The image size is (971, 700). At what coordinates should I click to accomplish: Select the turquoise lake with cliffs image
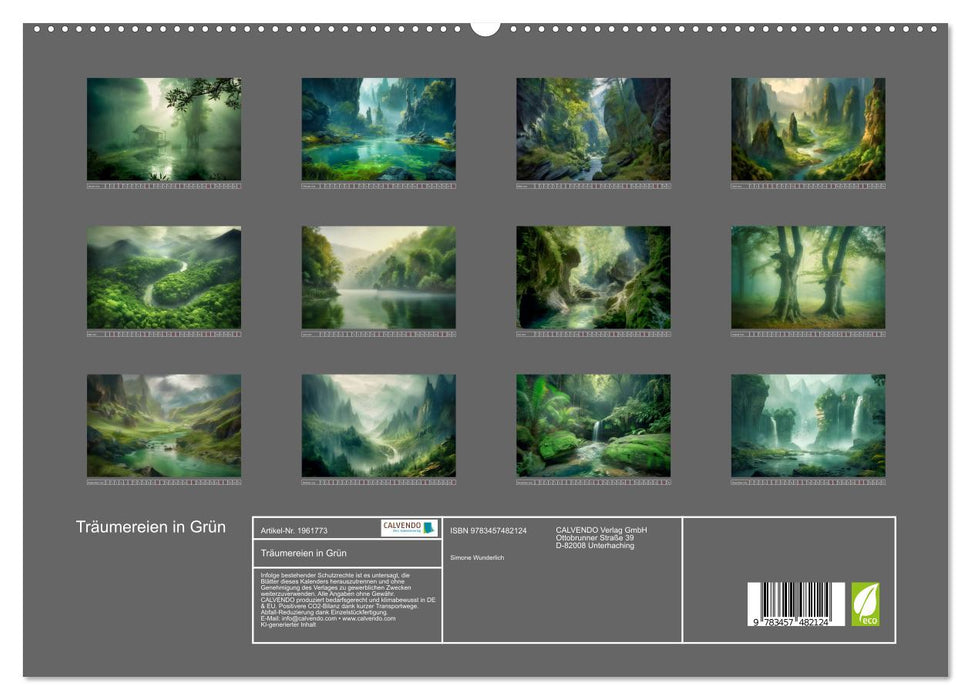pos(378,129)
